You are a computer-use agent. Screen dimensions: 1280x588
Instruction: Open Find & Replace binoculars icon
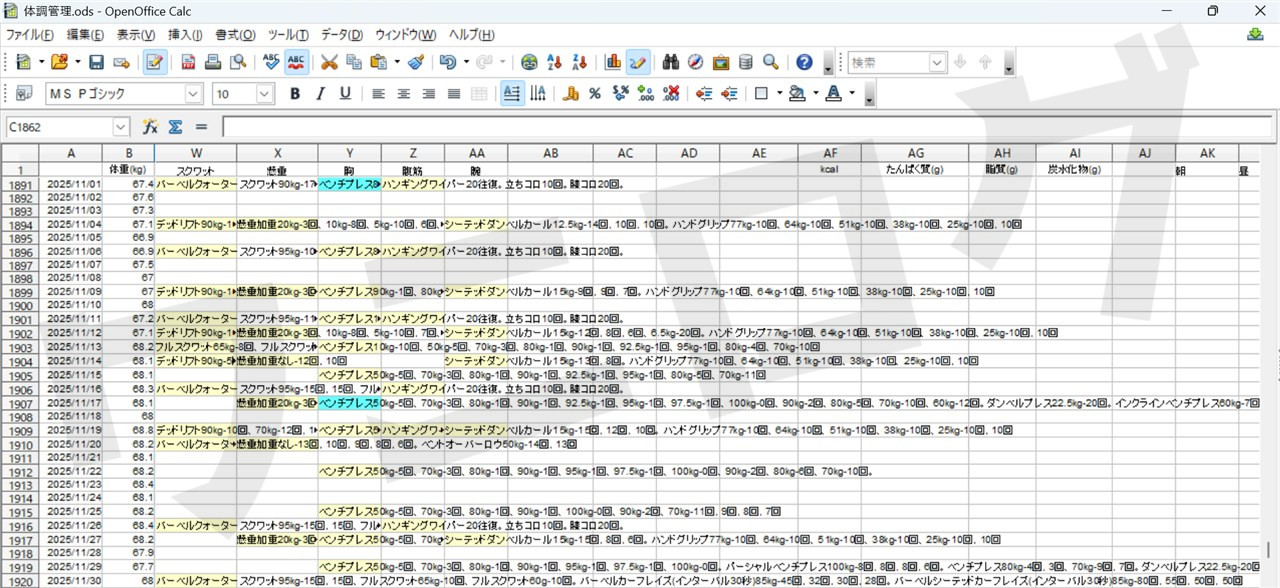671,62
